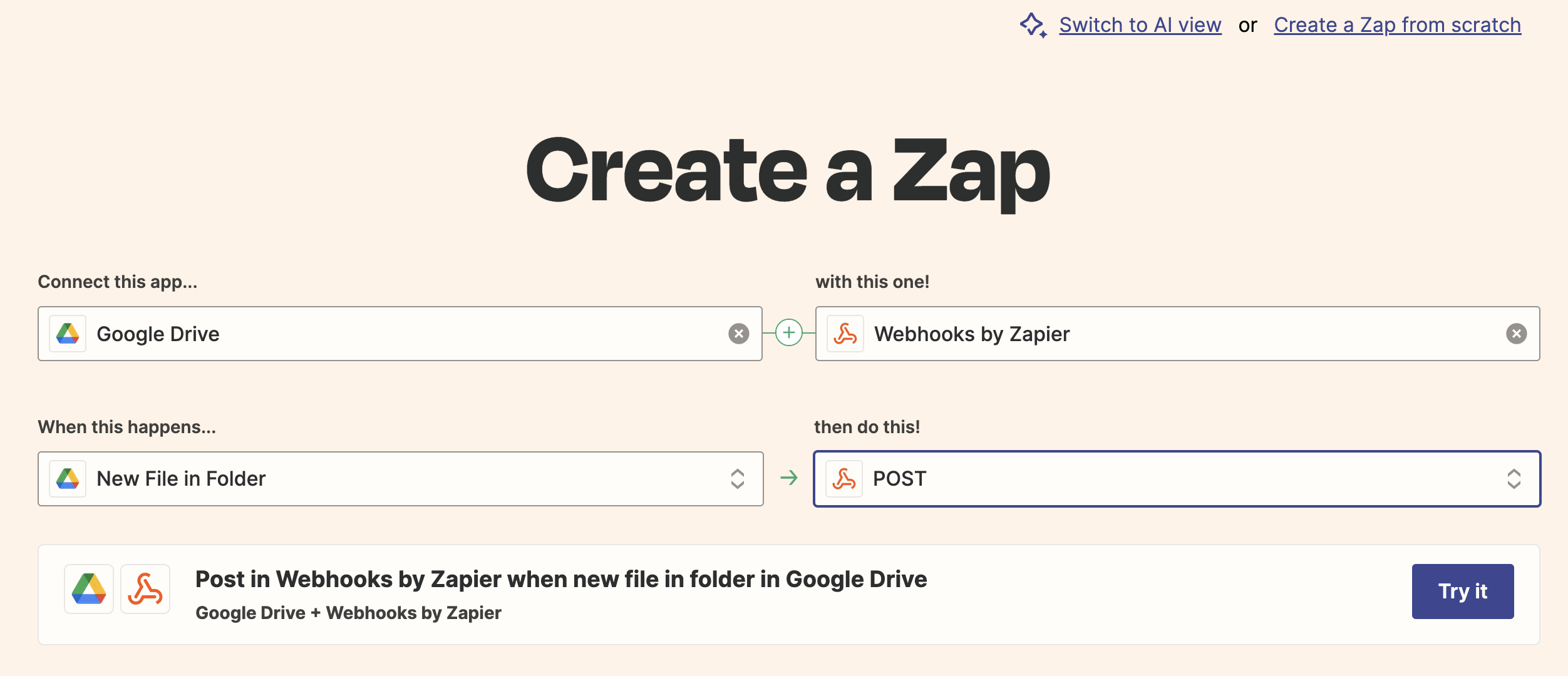The height and width of the screenshot is (676, 1568).
Task: Open the POST action dropdown
Action: (1177, 479)
